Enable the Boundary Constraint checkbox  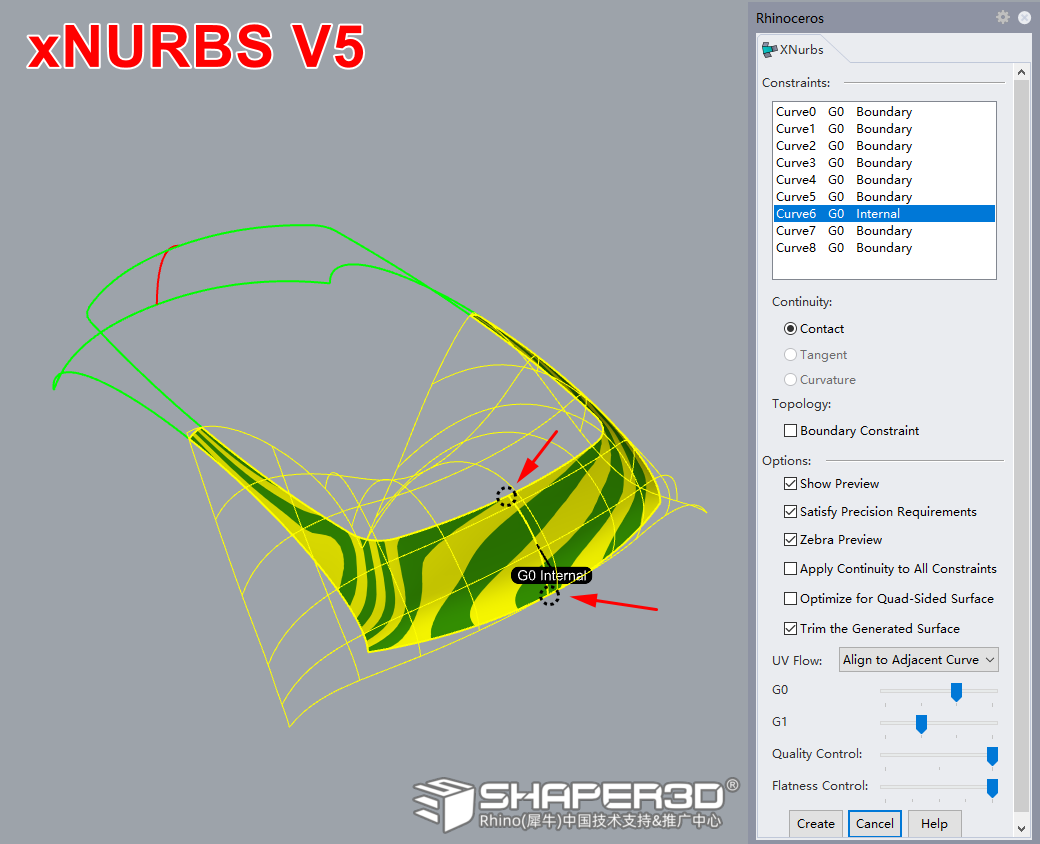791,430
